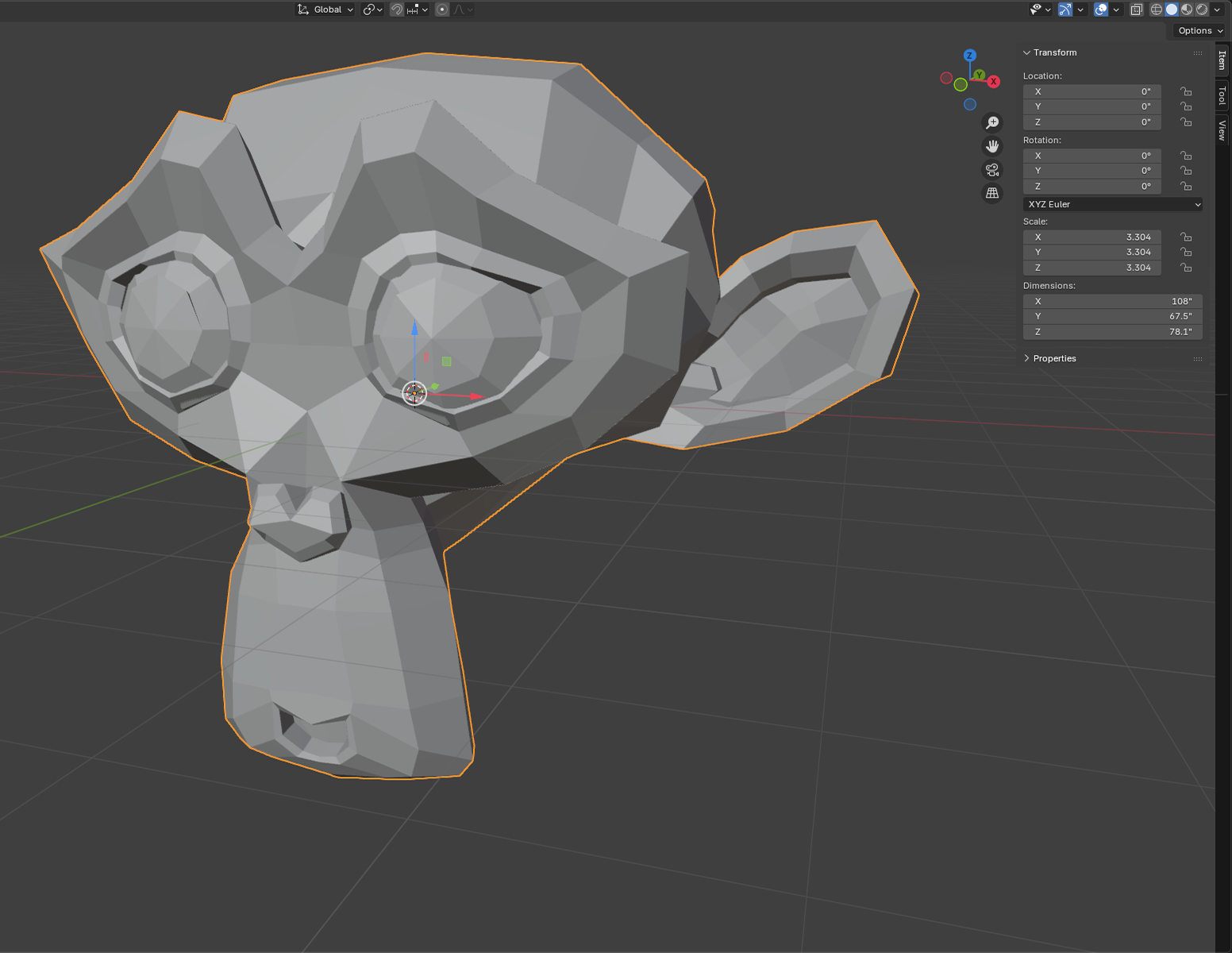Expand the Properties panel

[1026, 358]
